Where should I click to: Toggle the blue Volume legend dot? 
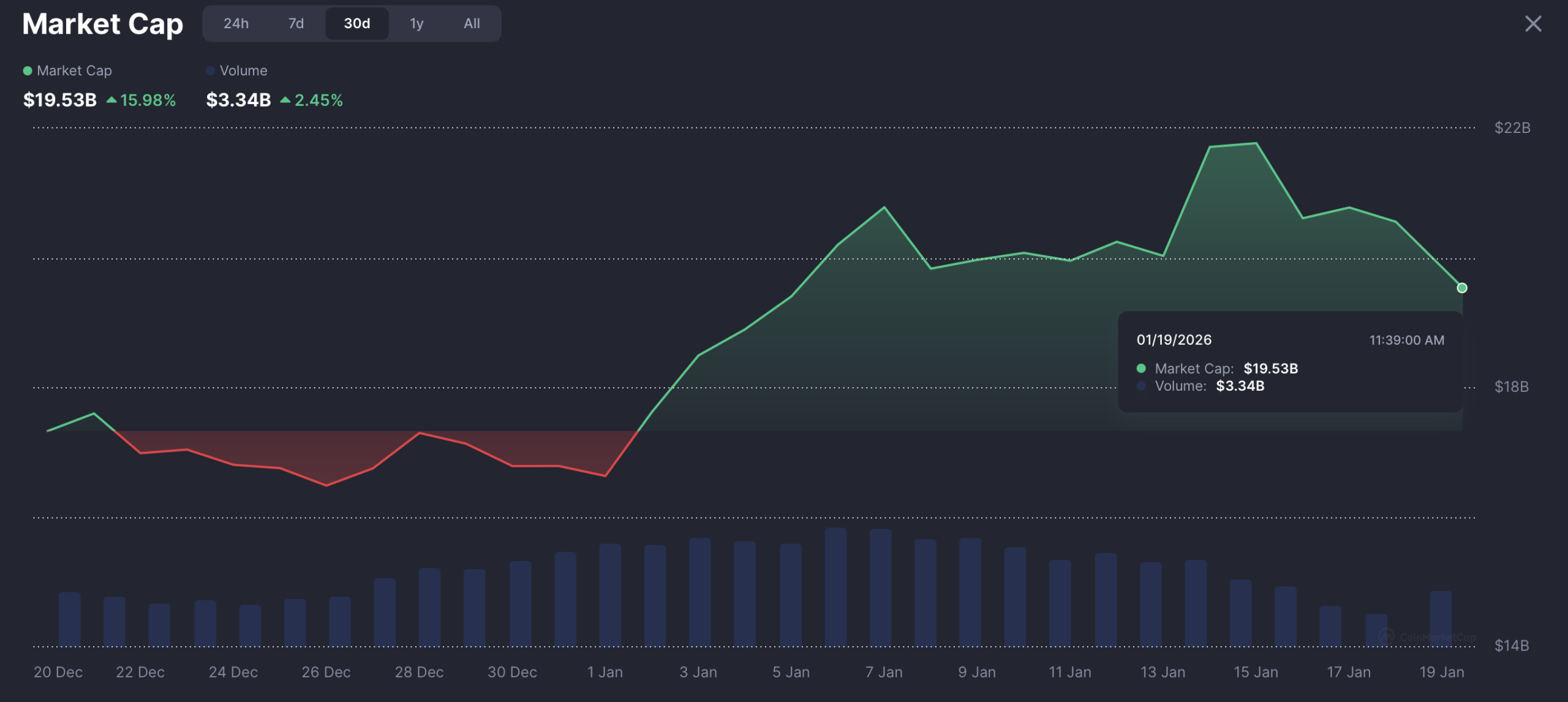(211, 70)
